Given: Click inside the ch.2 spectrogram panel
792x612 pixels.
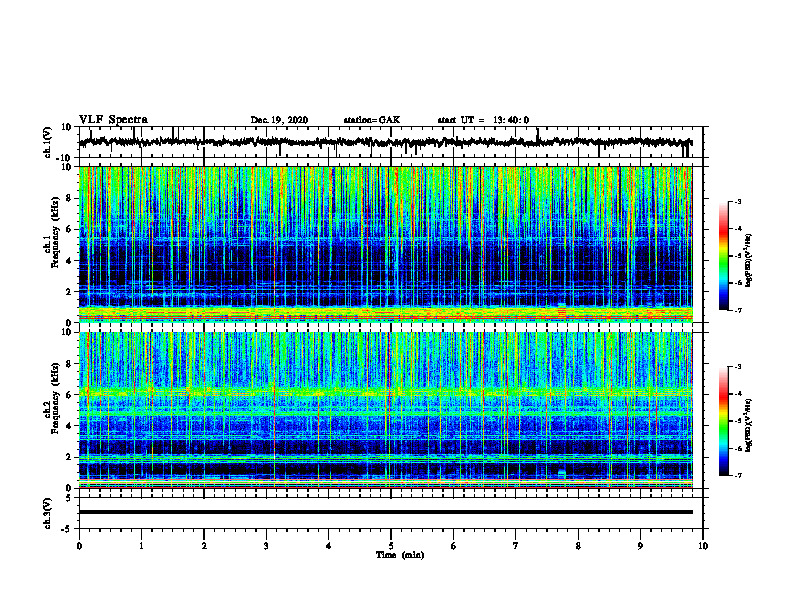Looking at the screenshot, I should pos(385,410).
